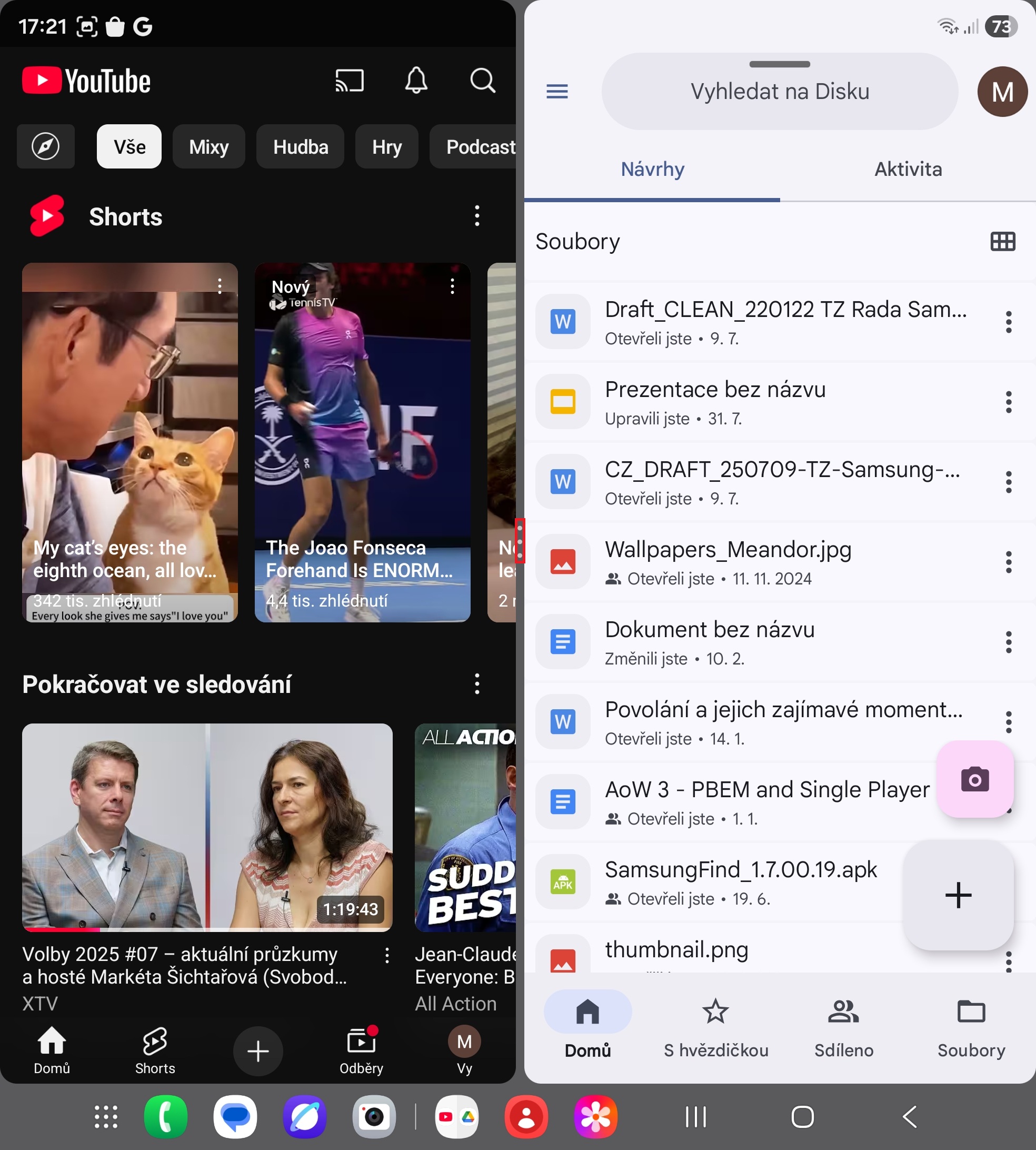Viewport: 1036px width, 1150px height.
Task: Open options for Wallpapers_Meandor.jpg
Action: click(1008, 562)
